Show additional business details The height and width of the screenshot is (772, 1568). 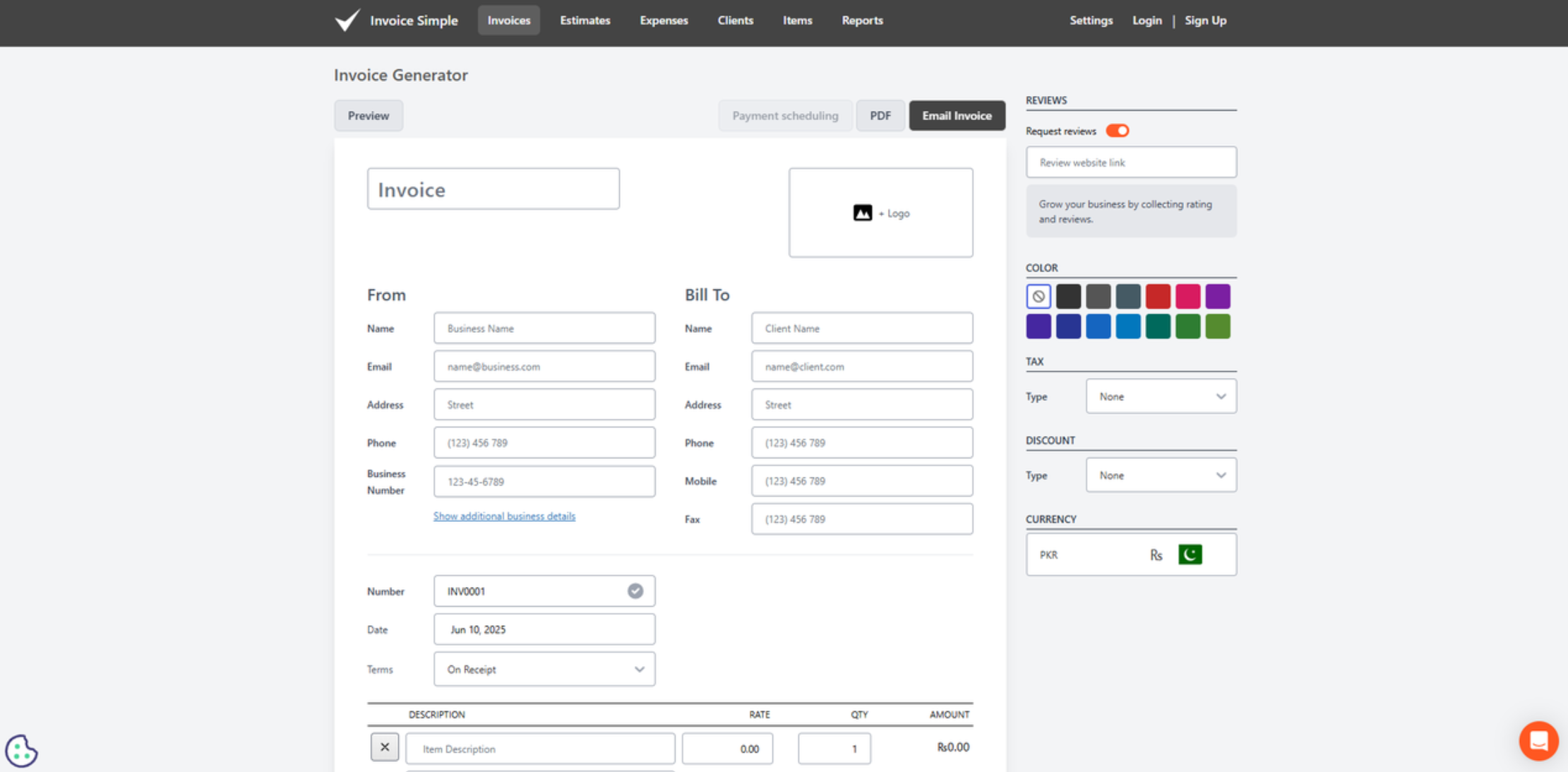(504, 516)
